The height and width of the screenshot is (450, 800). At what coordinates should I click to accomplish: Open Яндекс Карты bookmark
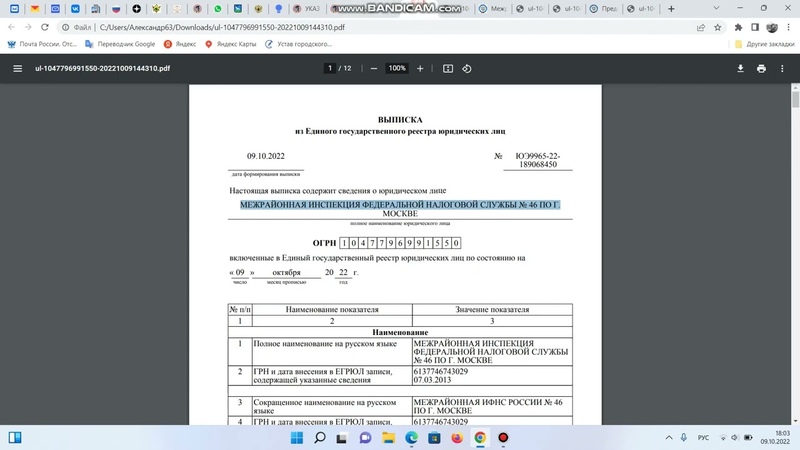(230, 44)
